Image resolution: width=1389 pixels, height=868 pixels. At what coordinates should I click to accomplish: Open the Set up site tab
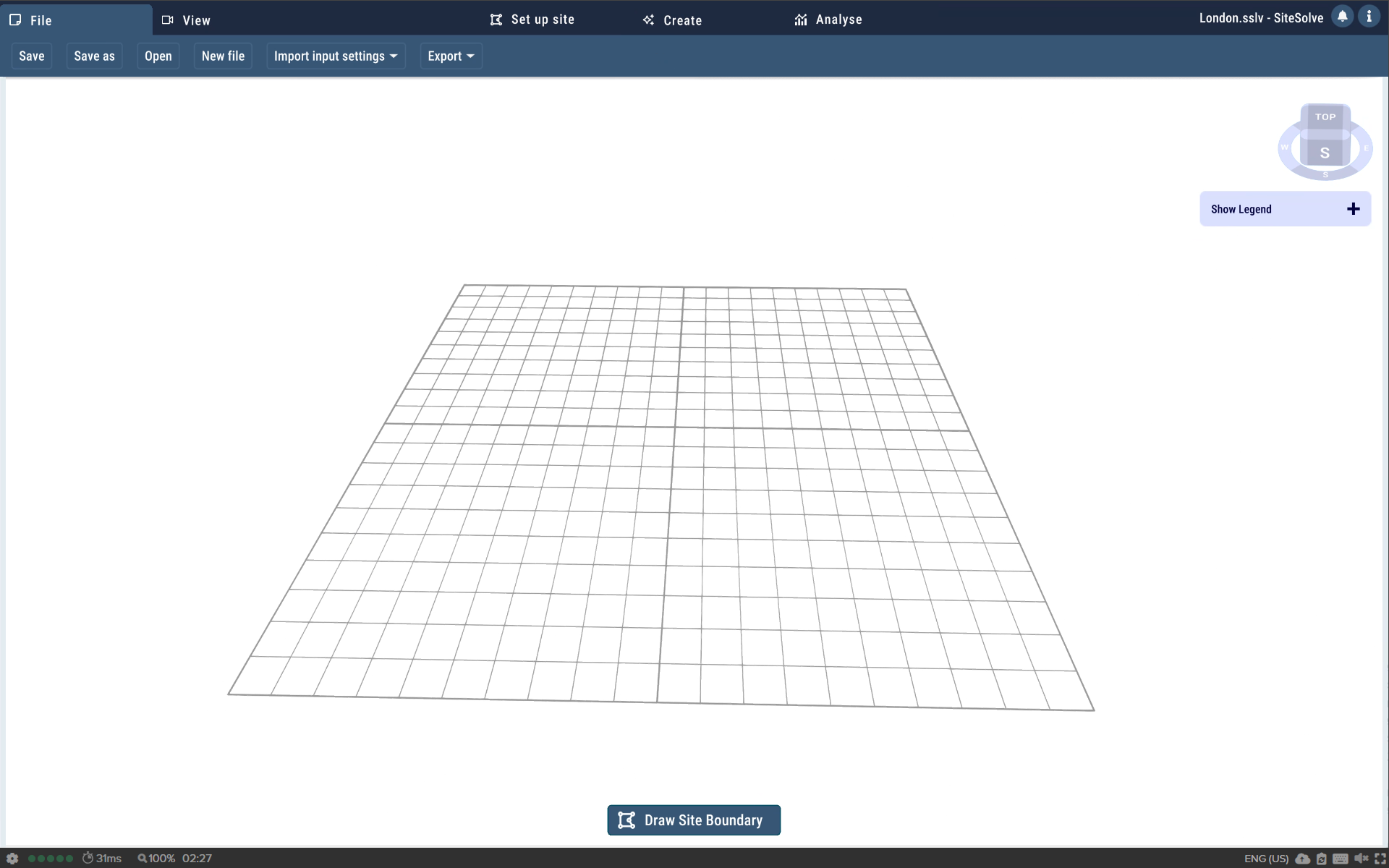(532, 20)
